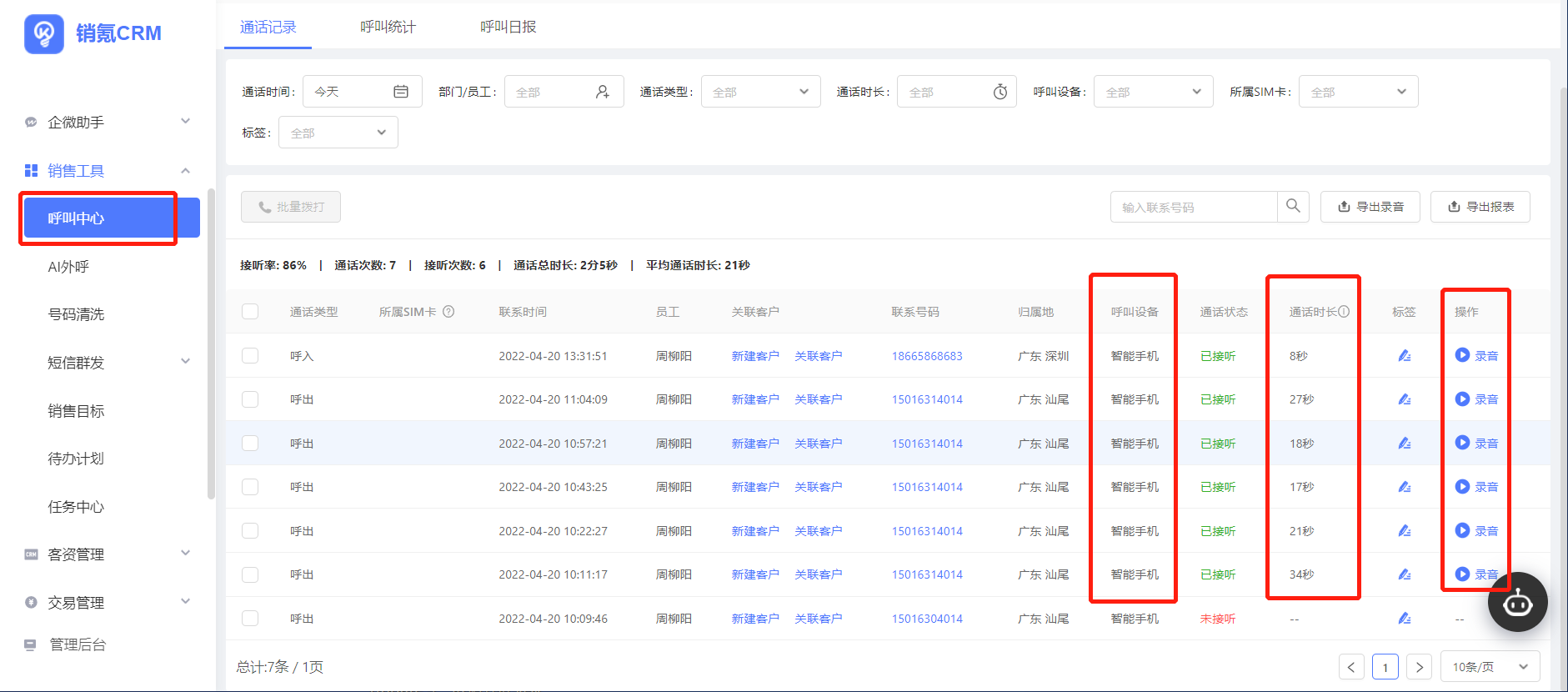Click the person icon in department field
The image size is (1568, 692).
pyautogui.click(x=603, y=92)
